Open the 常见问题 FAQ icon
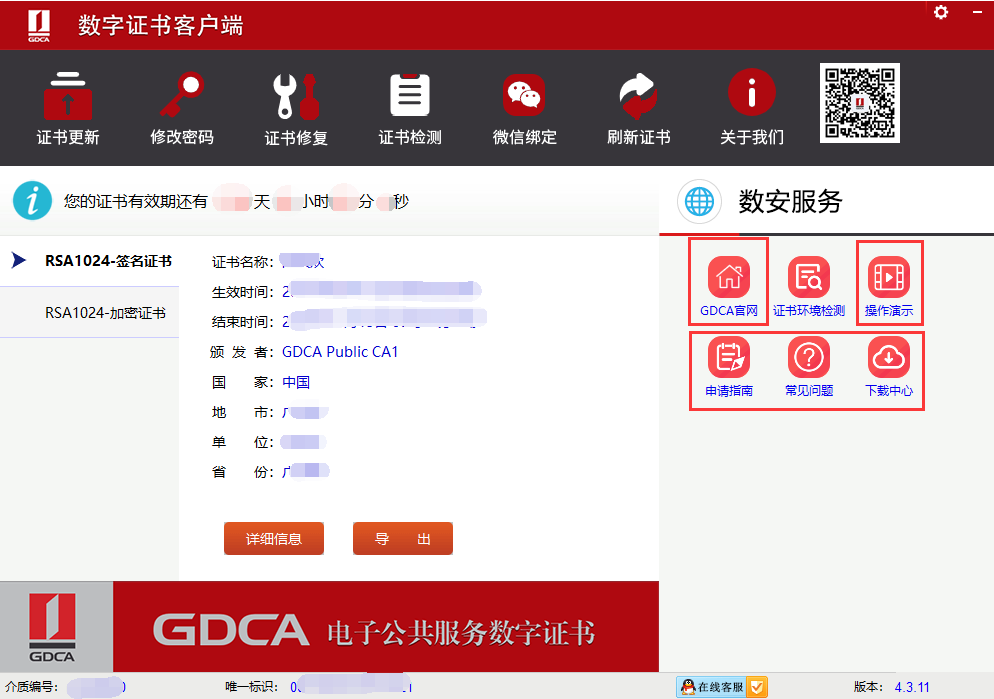The width and height of the screenshot is (994, 699). tap(809, 357)
